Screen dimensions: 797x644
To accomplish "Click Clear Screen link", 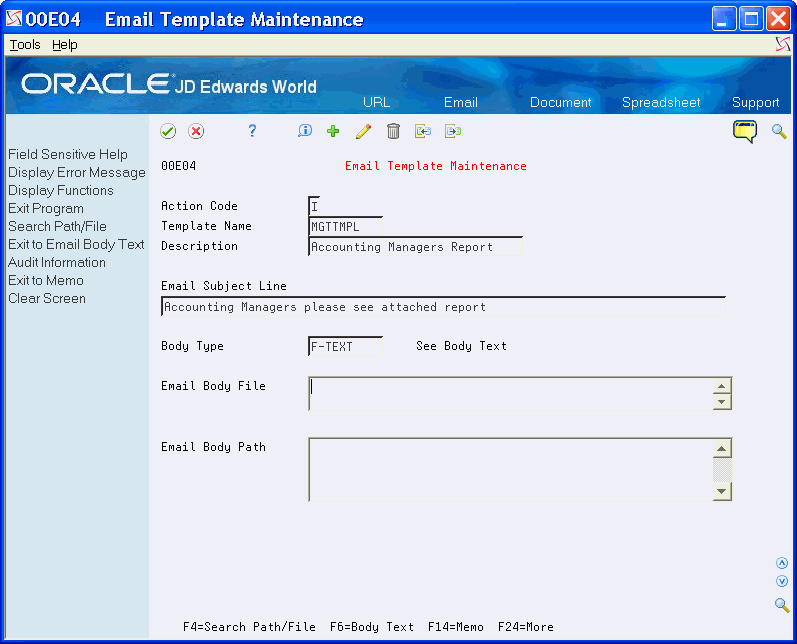I will (x=47, y=298).
